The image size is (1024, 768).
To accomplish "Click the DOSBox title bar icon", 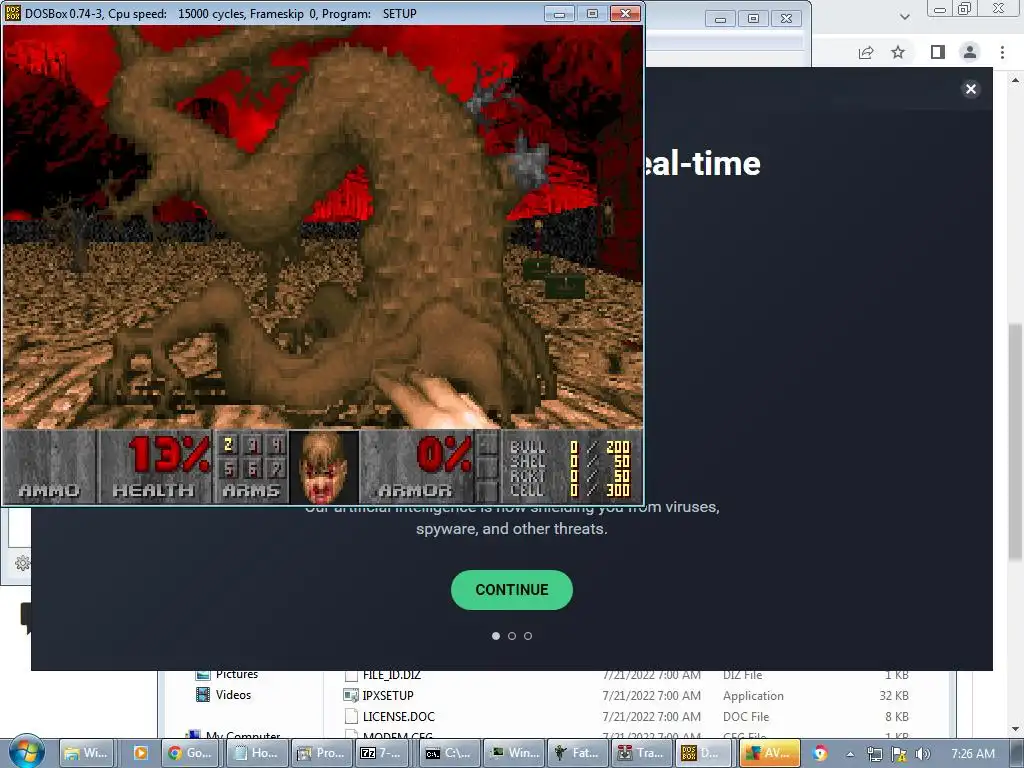I will 12,13.
